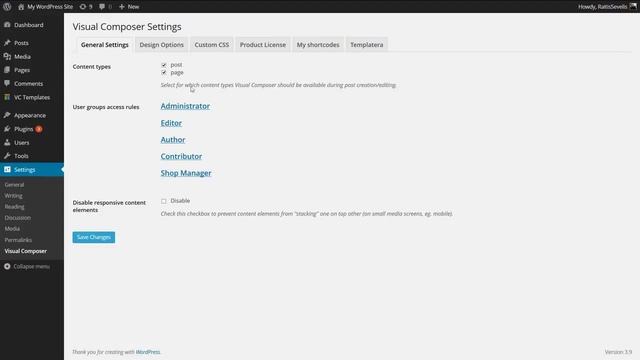Screen dimensions: 640x360
Task: Open Users menu label in sidebar
Action: (22, 142)
